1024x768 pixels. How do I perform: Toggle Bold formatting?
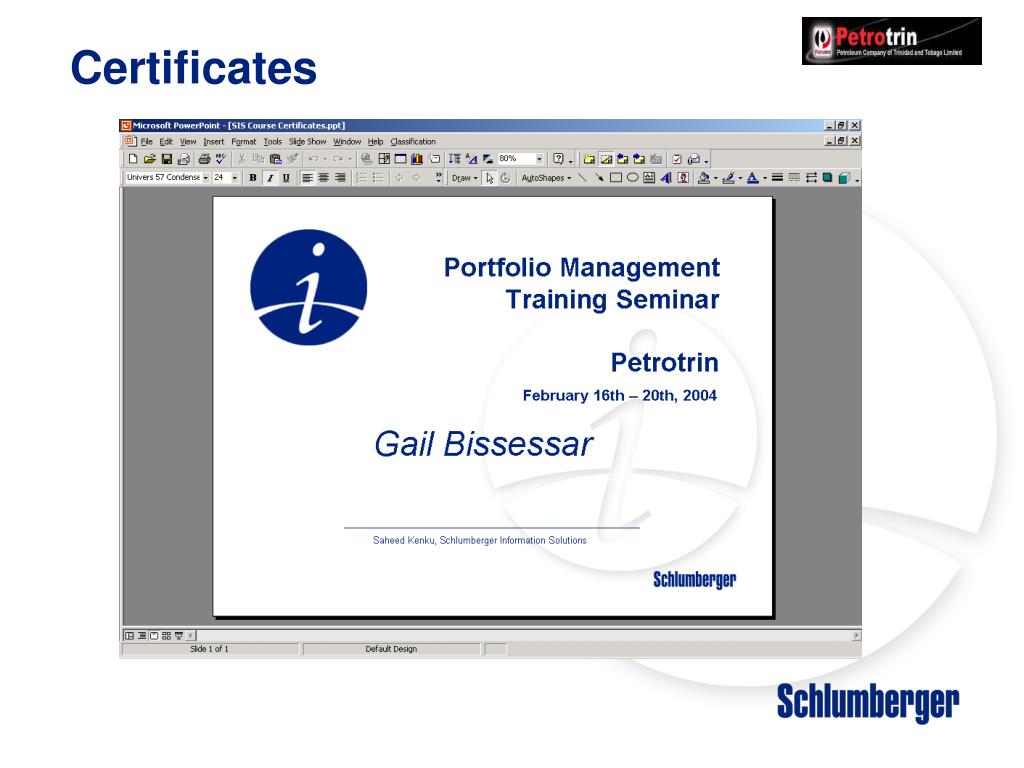pyautogui.click(x=253, y=178)
